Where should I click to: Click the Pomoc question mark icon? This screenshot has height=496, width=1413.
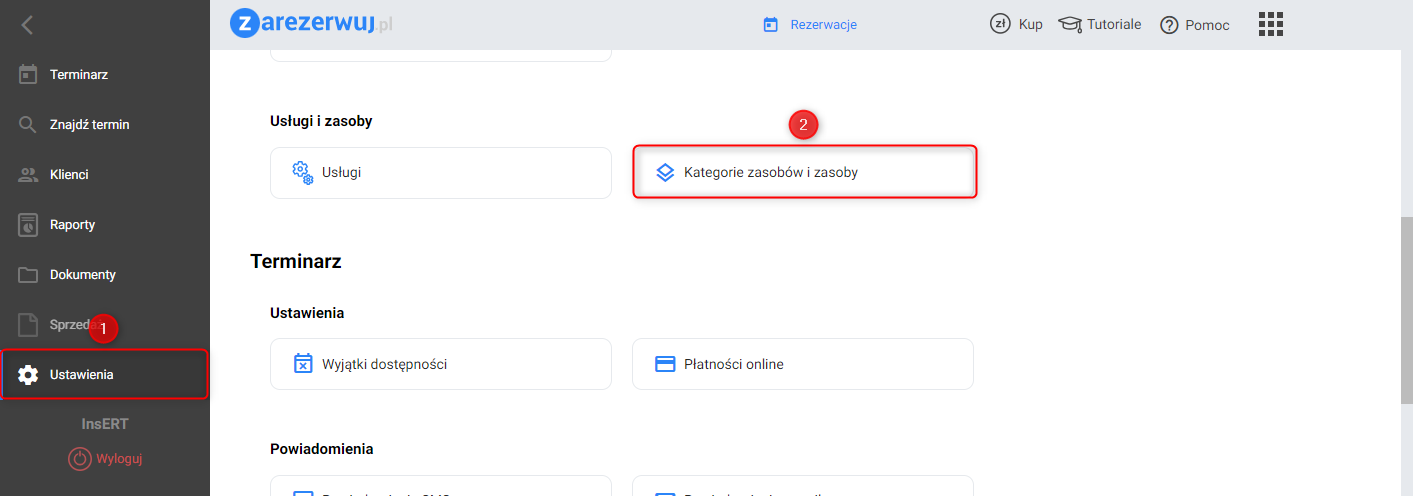[1169, 25]
